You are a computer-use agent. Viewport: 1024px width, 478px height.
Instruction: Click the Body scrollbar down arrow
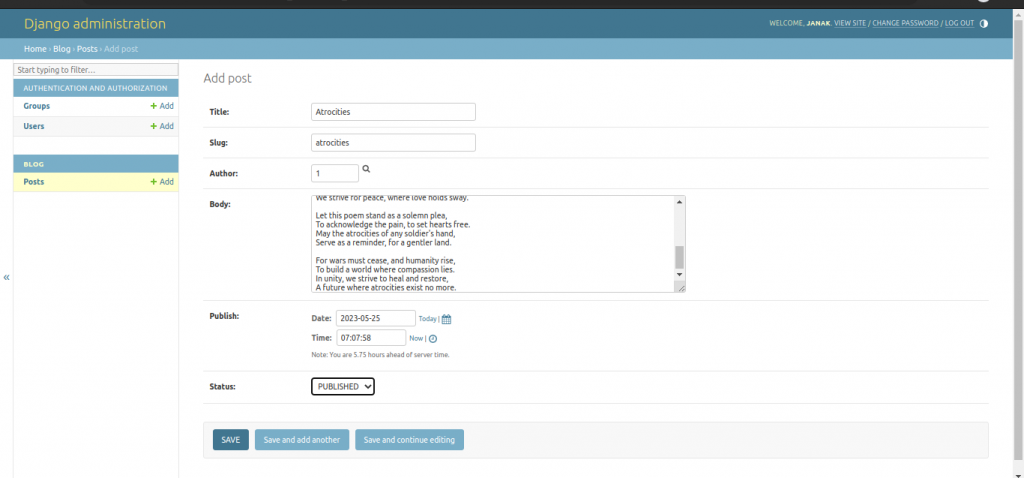(680, 275)
